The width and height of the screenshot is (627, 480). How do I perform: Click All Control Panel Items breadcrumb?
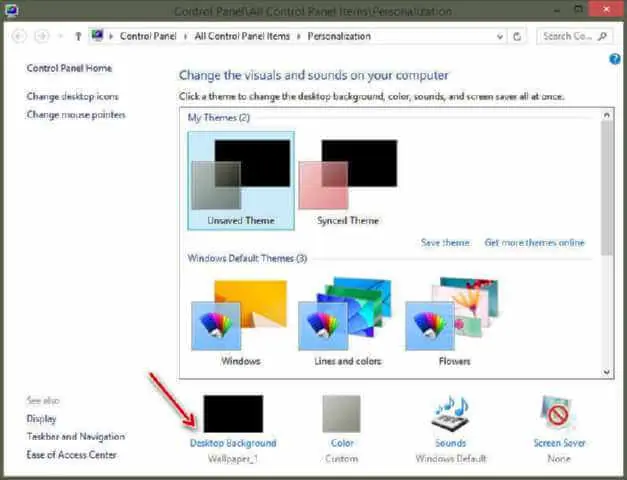tap(242, 36)
